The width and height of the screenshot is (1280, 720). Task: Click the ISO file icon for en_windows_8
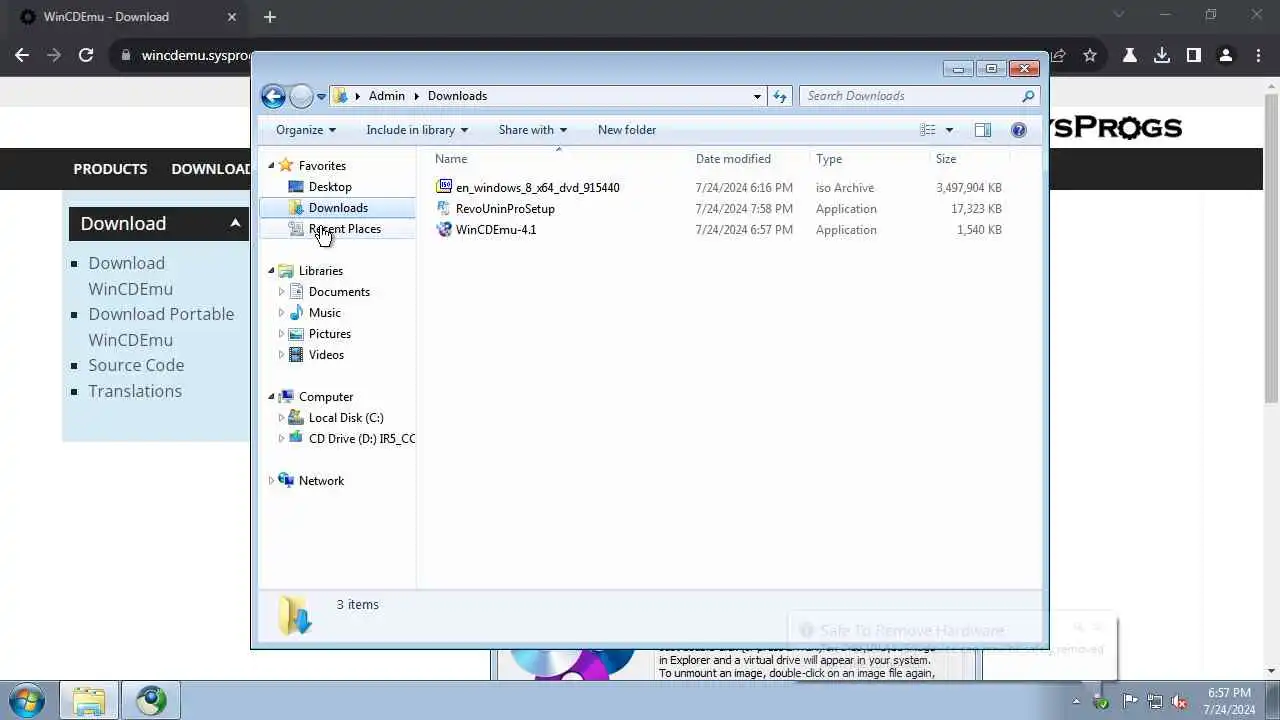444,187
